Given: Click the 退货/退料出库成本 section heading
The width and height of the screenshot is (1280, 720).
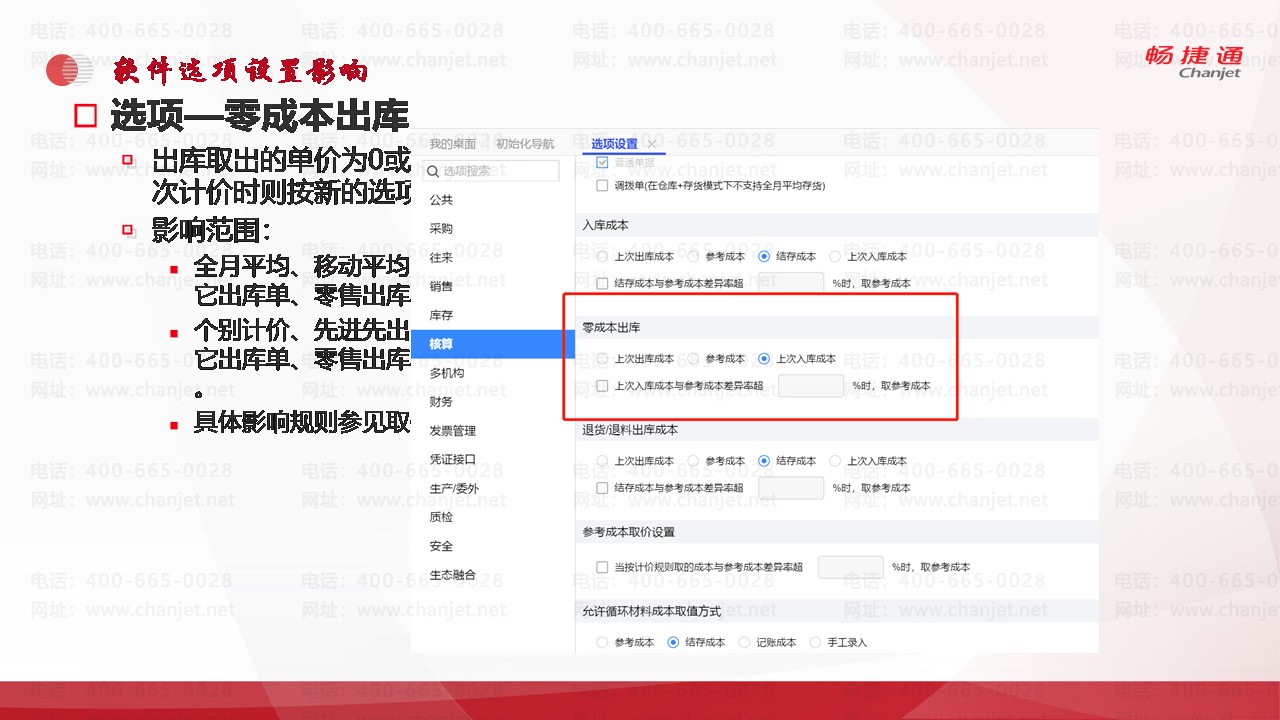Looking at the screenshot, I should point(630,430).
